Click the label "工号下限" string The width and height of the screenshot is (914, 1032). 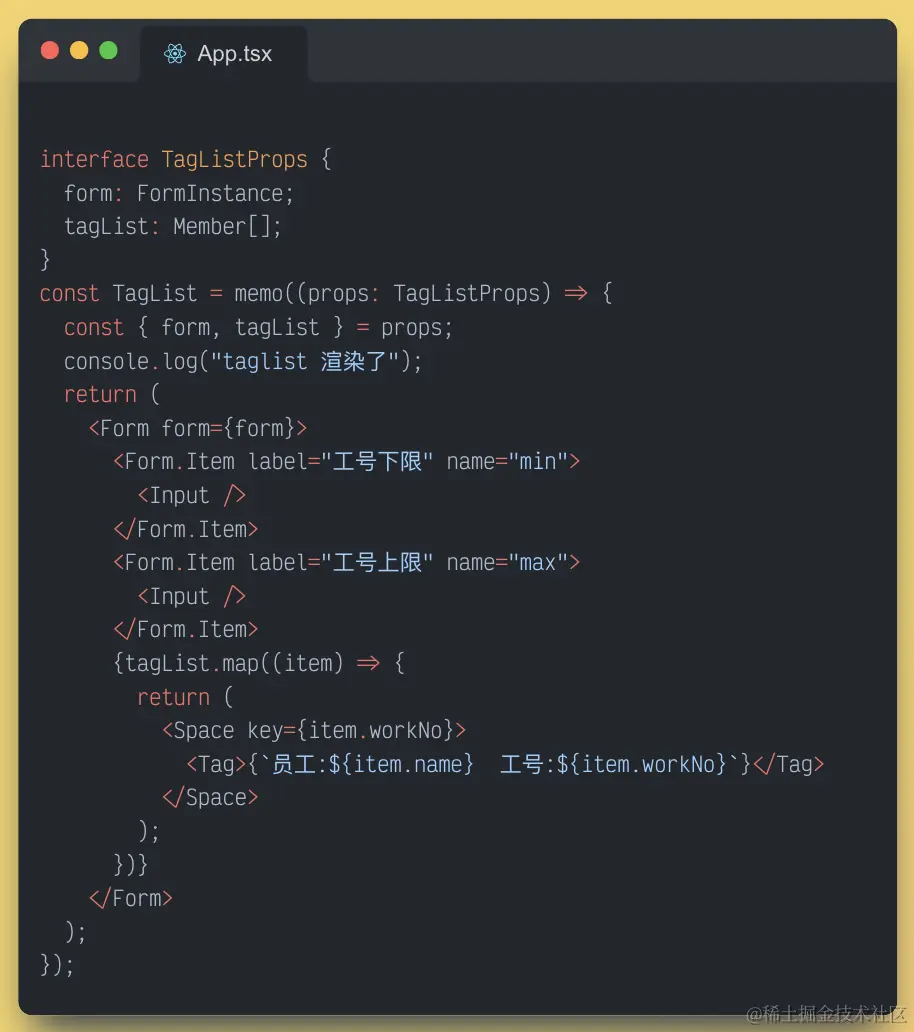377,462
